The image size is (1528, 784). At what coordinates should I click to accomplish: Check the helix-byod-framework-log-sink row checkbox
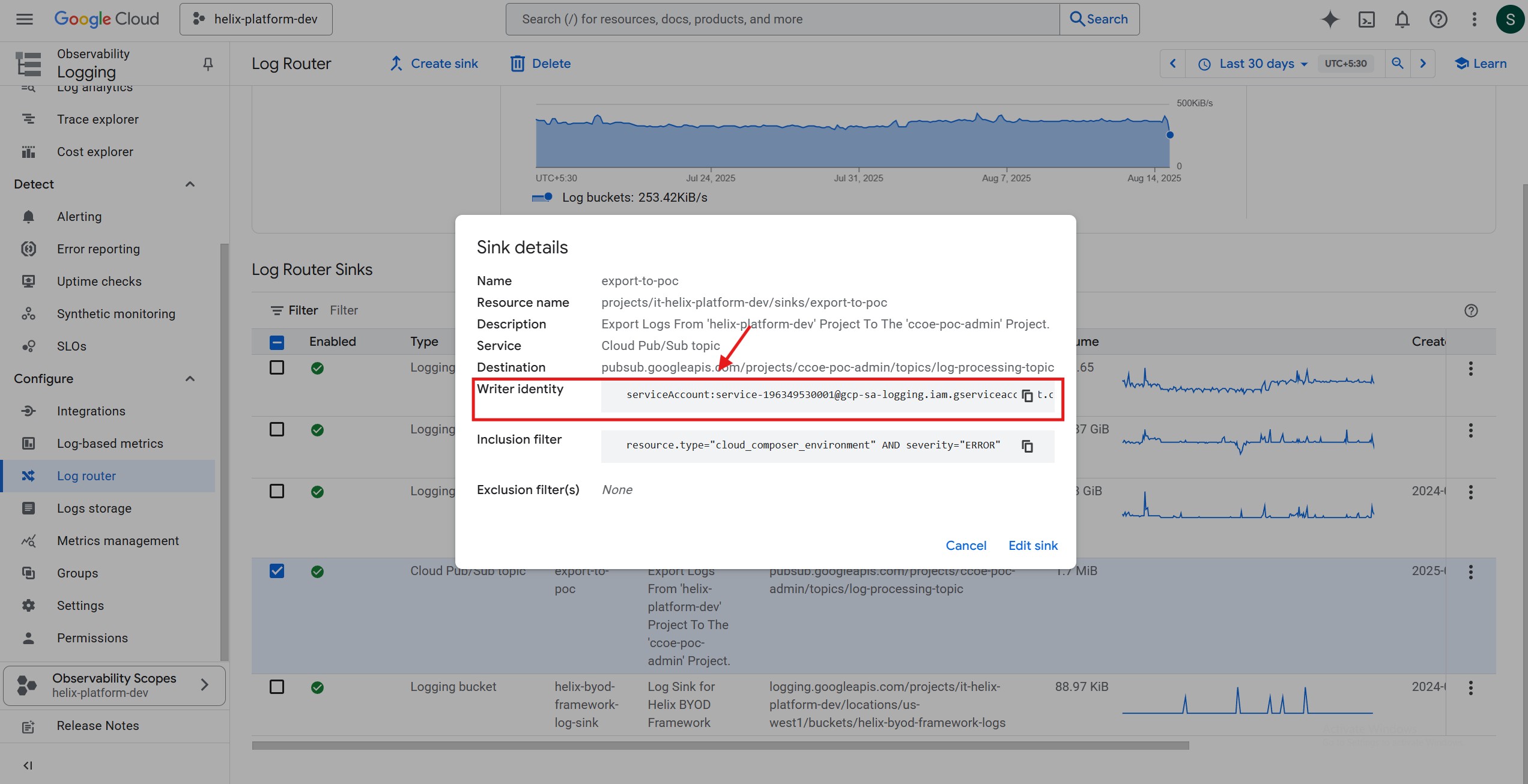[277, 687]
